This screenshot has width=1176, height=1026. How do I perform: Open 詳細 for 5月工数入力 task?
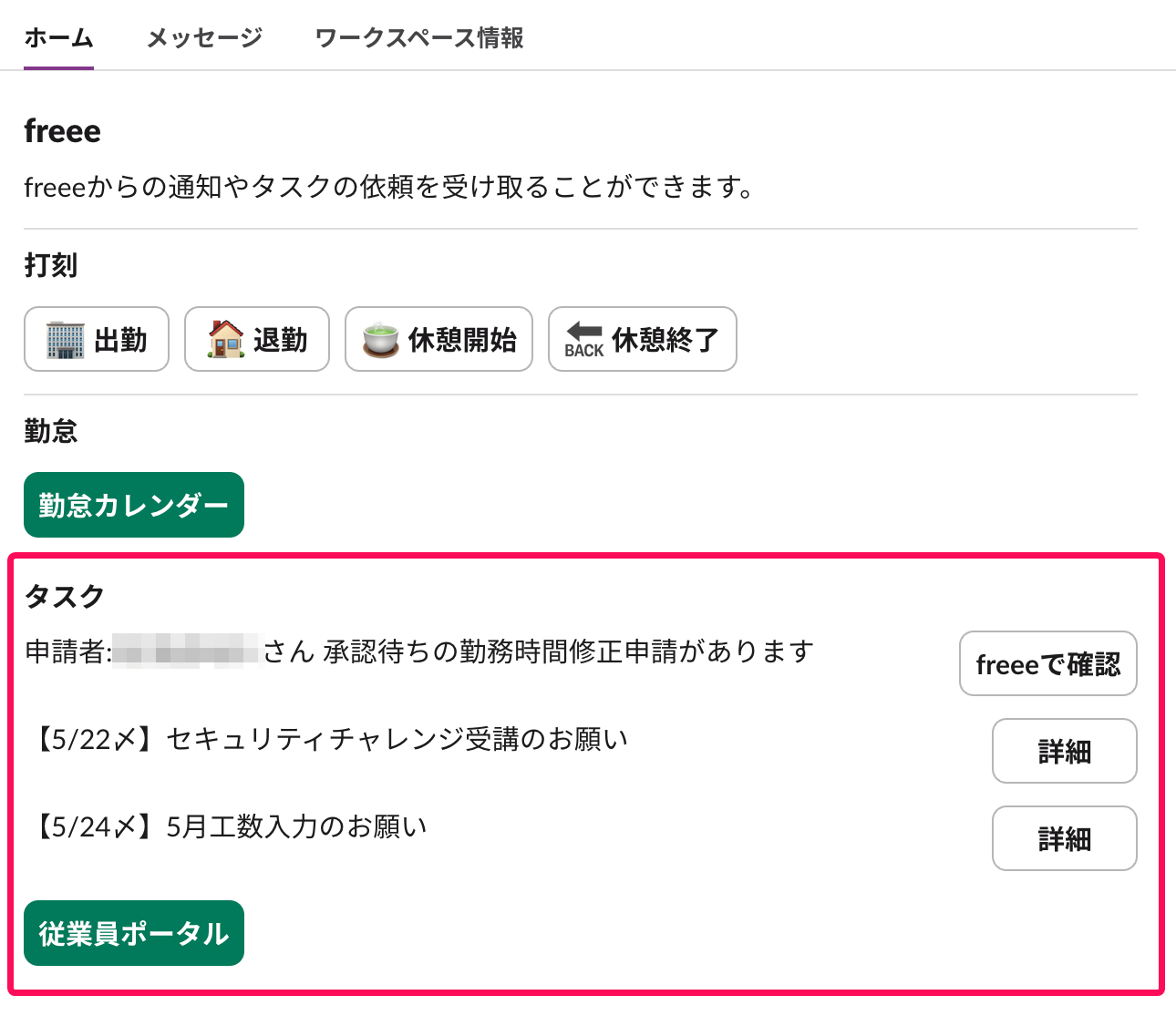point(1064,838)
